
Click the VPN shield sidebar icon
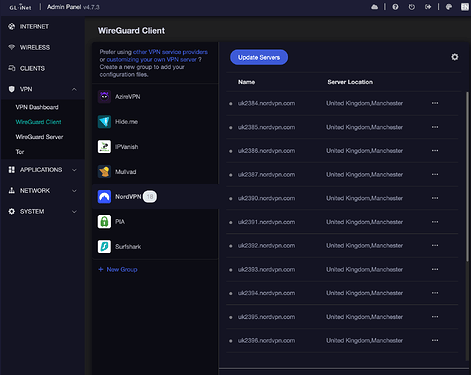(12, 89)
